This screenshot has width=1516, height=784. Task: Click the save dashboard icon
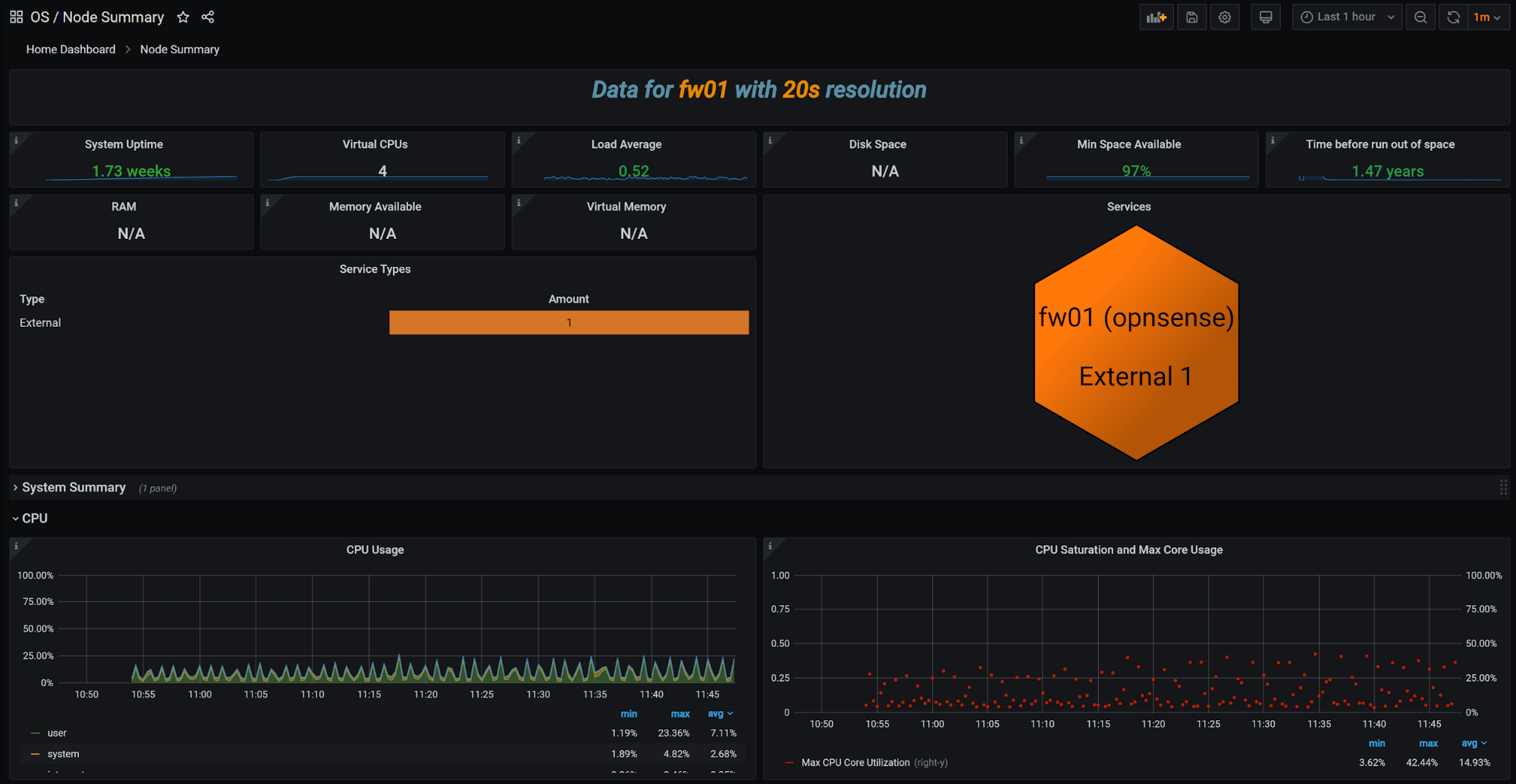[1191, 17]
